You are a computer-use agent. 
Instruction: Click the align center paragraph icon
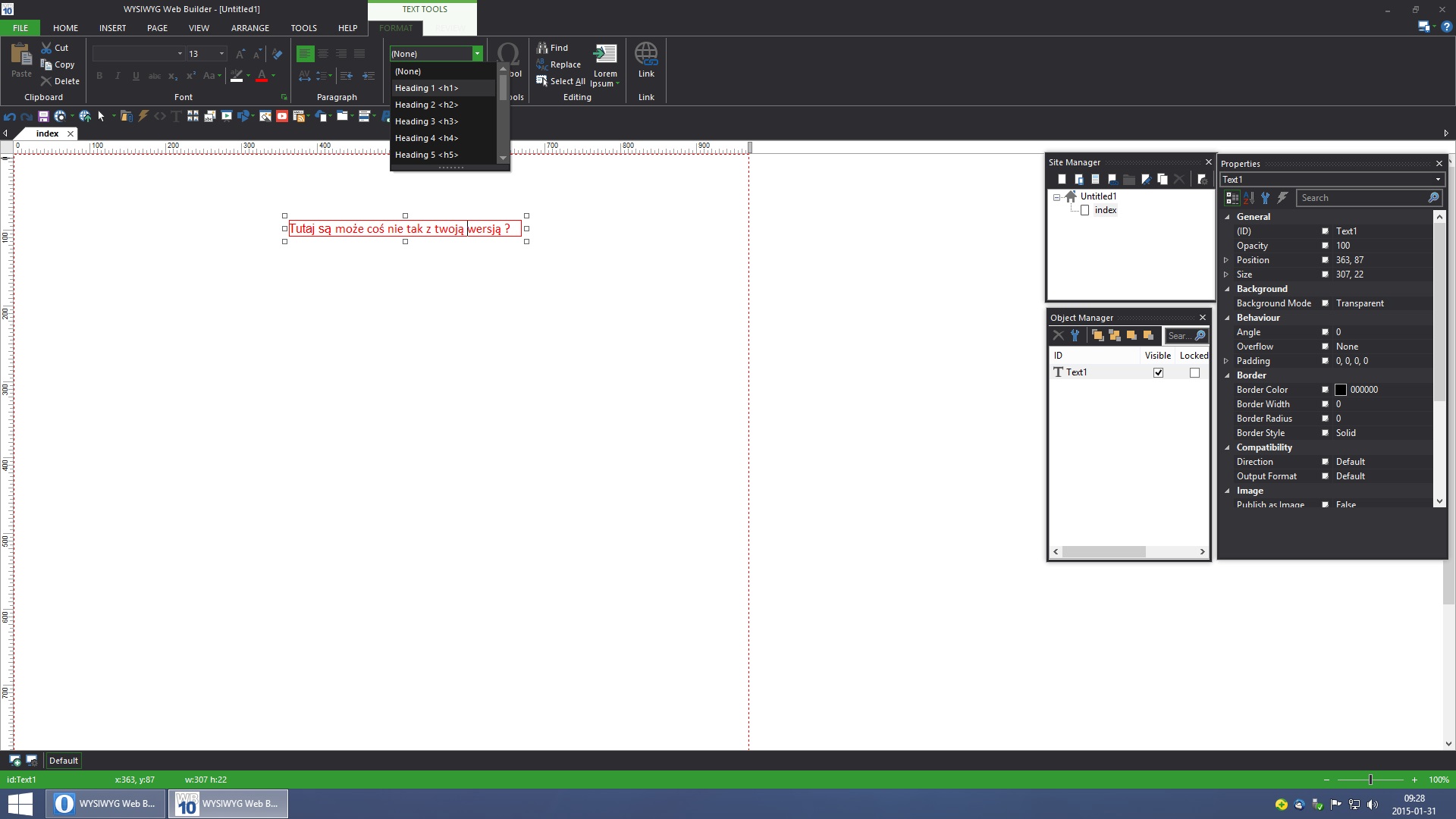click(x=324, y=54)
